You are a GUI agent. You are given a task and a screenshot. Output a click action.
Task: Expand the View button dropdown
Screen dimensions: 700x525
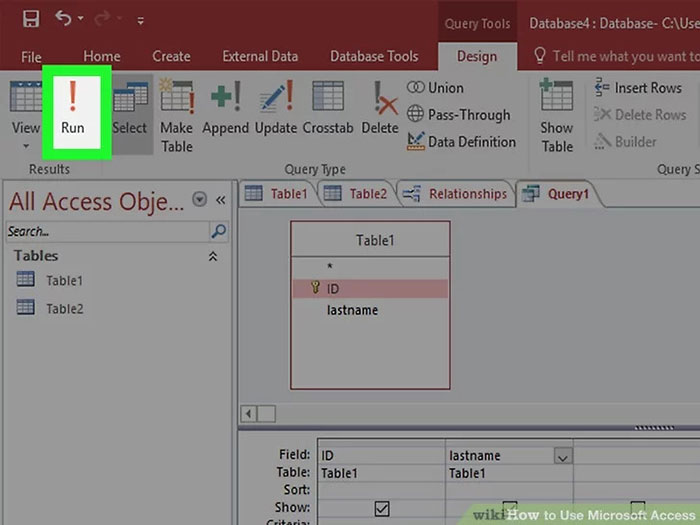click(x=25, y=146)
